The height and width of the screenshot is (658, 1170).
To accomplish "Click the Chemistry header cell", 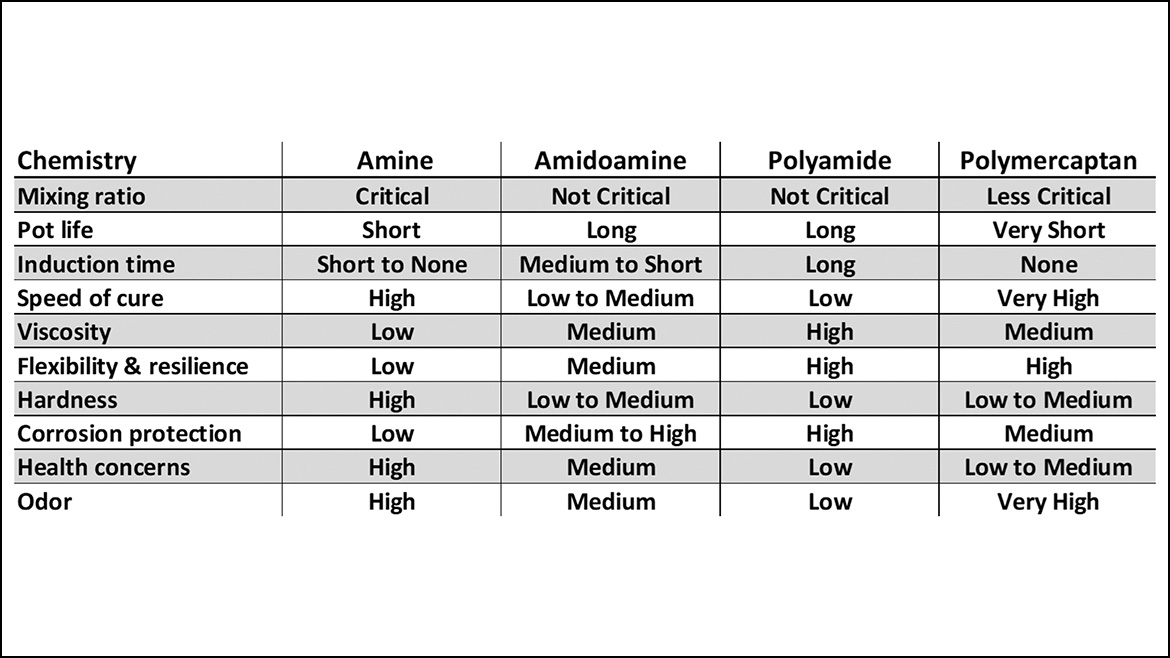I will (x=77, y=161).
